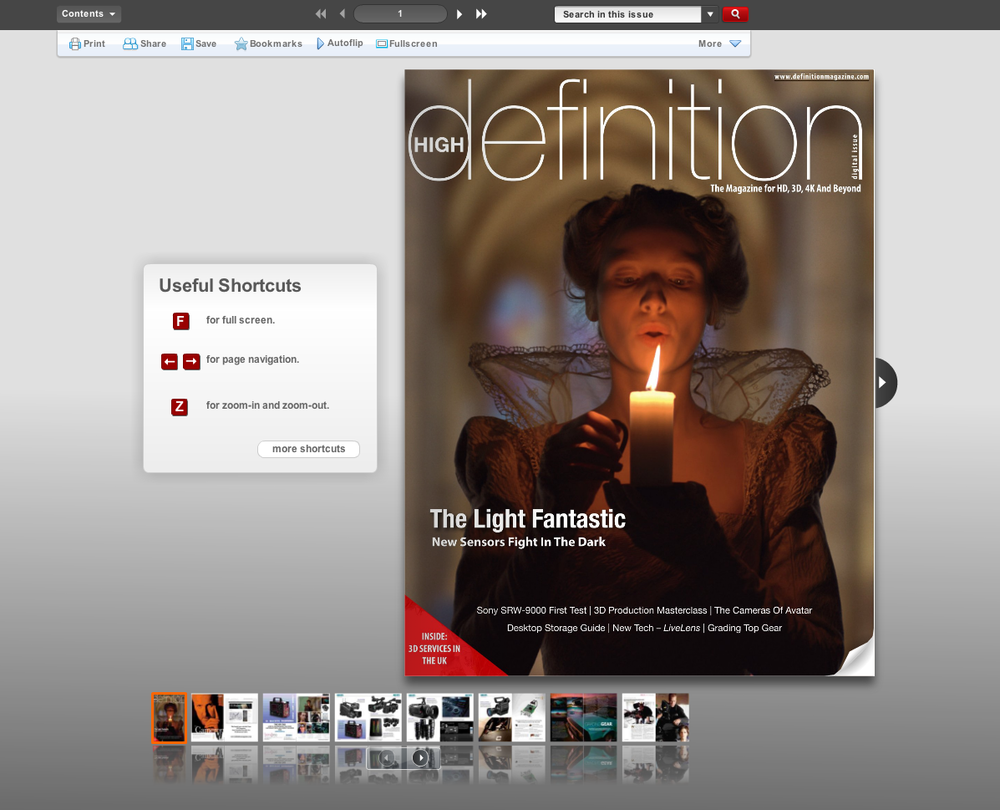This screenshot has width=1000, height=810.
Task: Jump to first page with double-left arrow
Action: (x=321, y=14)
